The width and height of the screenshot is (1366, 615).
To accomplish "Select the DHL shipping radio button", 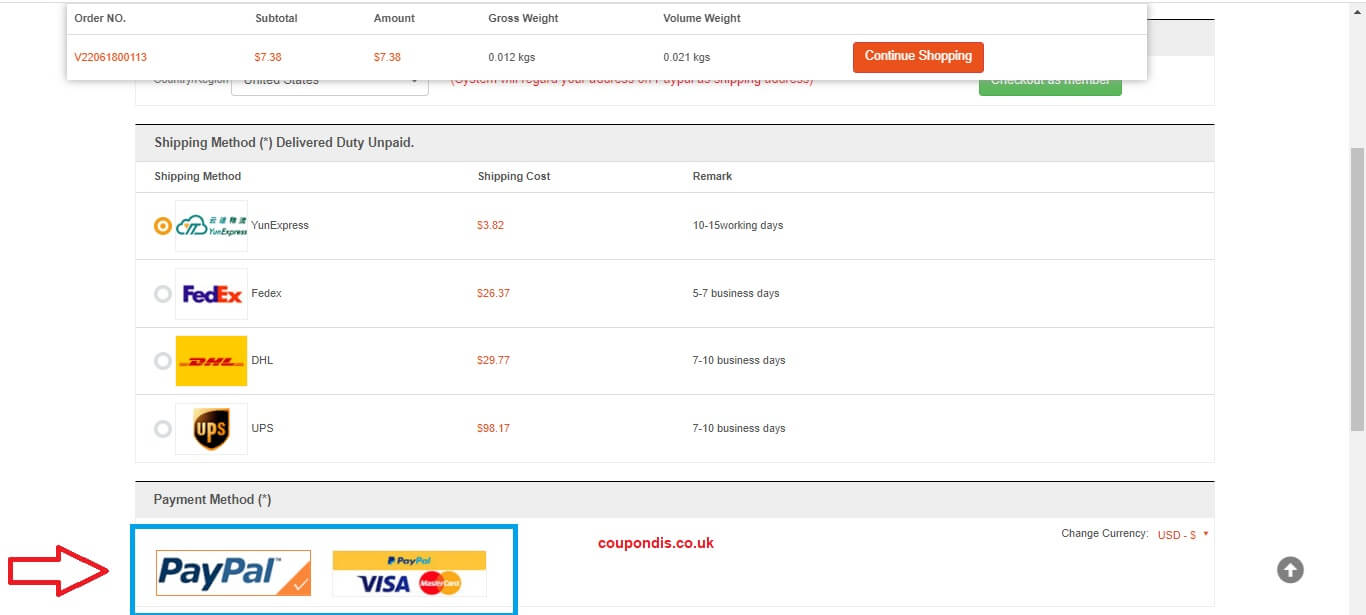I will tap(162, 361).
